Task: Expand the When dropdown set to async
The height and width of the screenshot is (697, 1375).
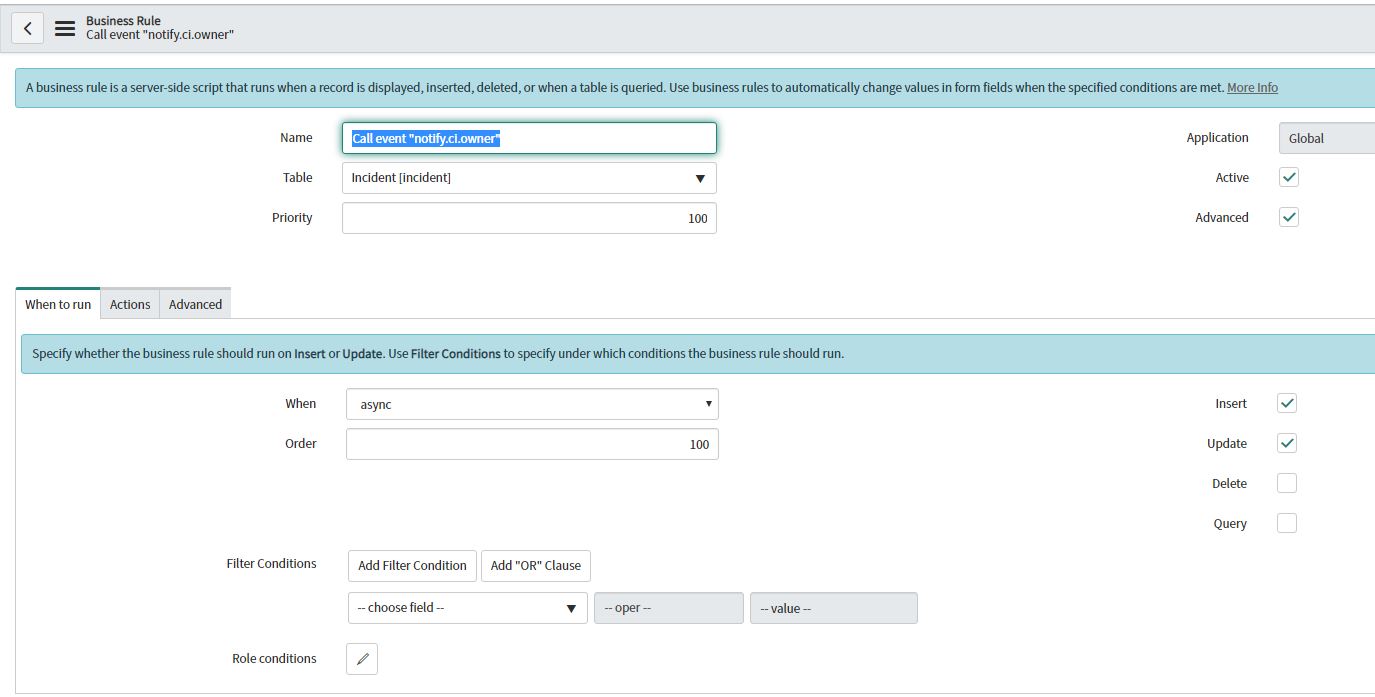Action: click(x=532, y=404)
